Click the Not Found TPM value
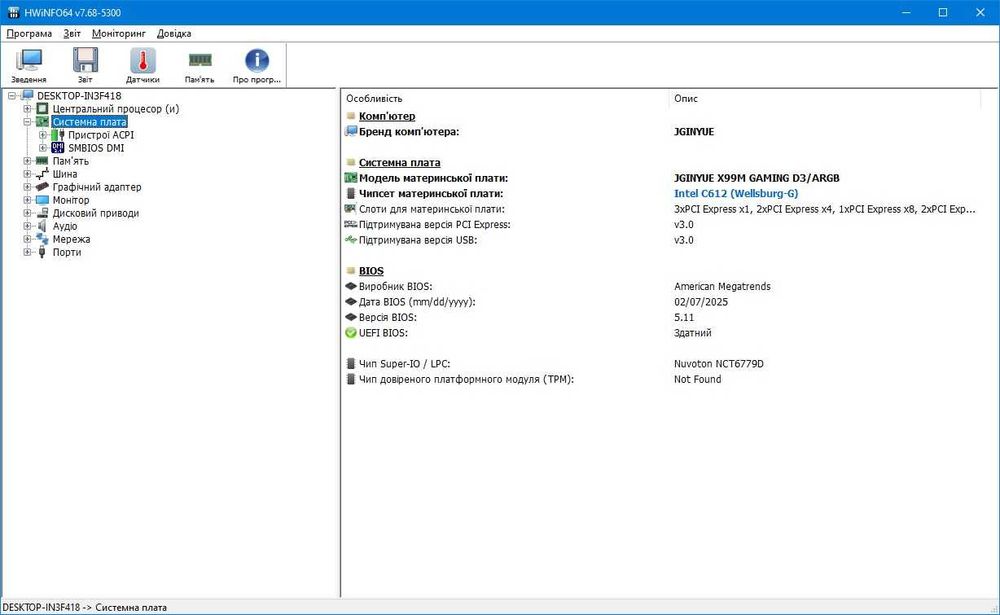The height and width of the screenshot is (615, 1000). coord(698,379)
